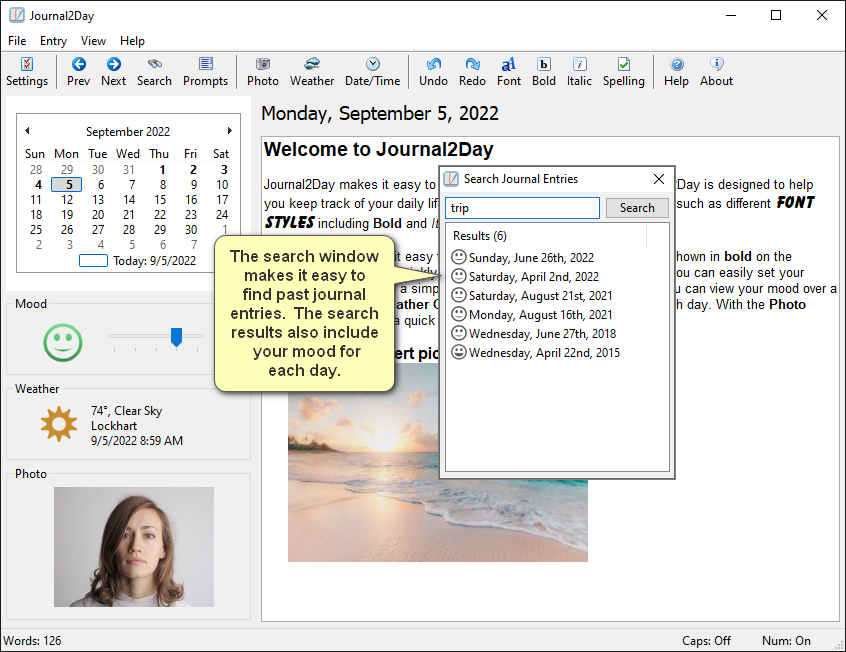
Task: Click mood icon for April 22nd, 2015 result
Action: pyautogui.click(x=459, y=352)
